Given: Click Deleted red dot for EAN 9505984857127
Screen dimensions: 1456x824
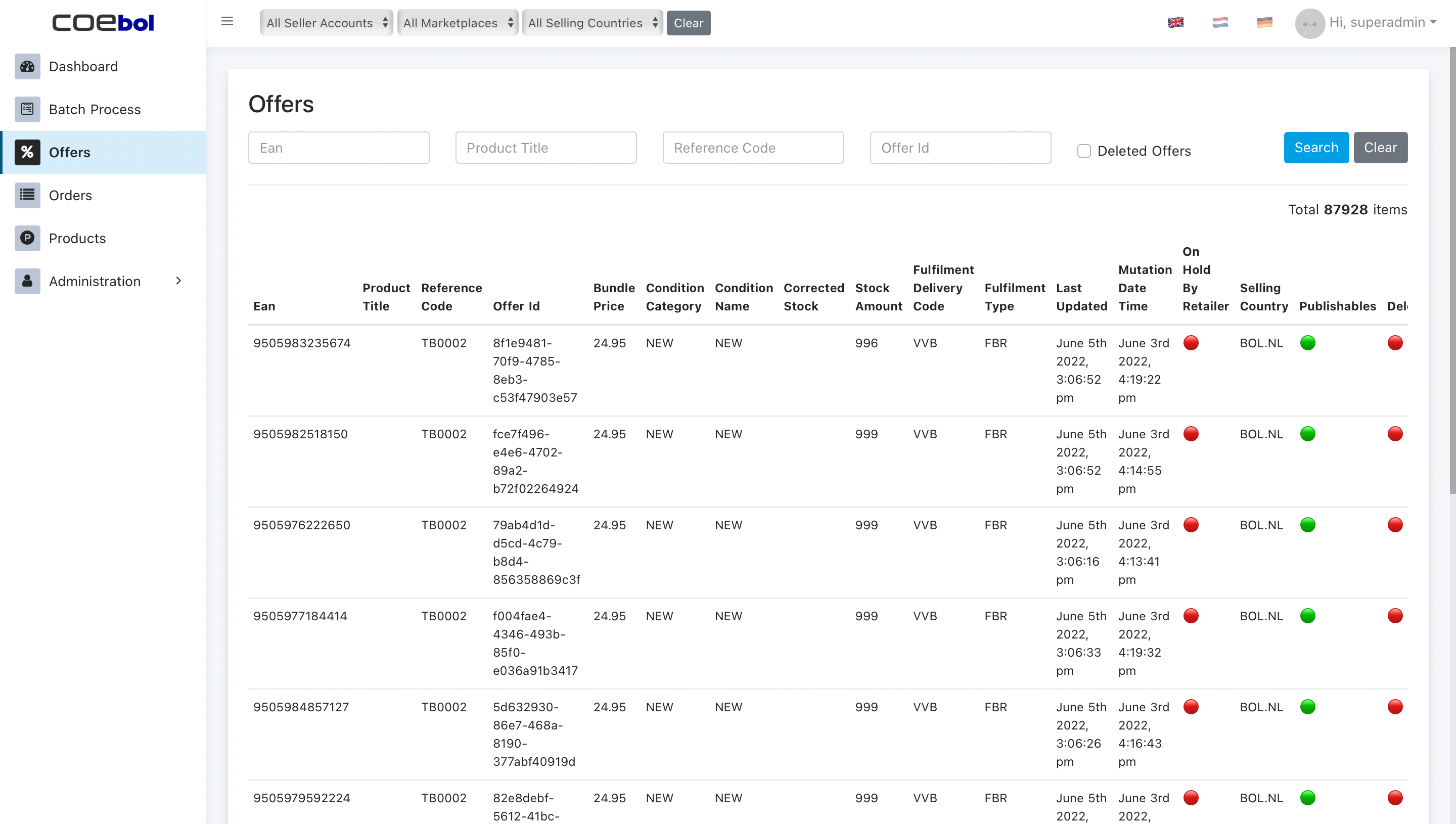Looking at the screenshot, I should pos(1395,707).
